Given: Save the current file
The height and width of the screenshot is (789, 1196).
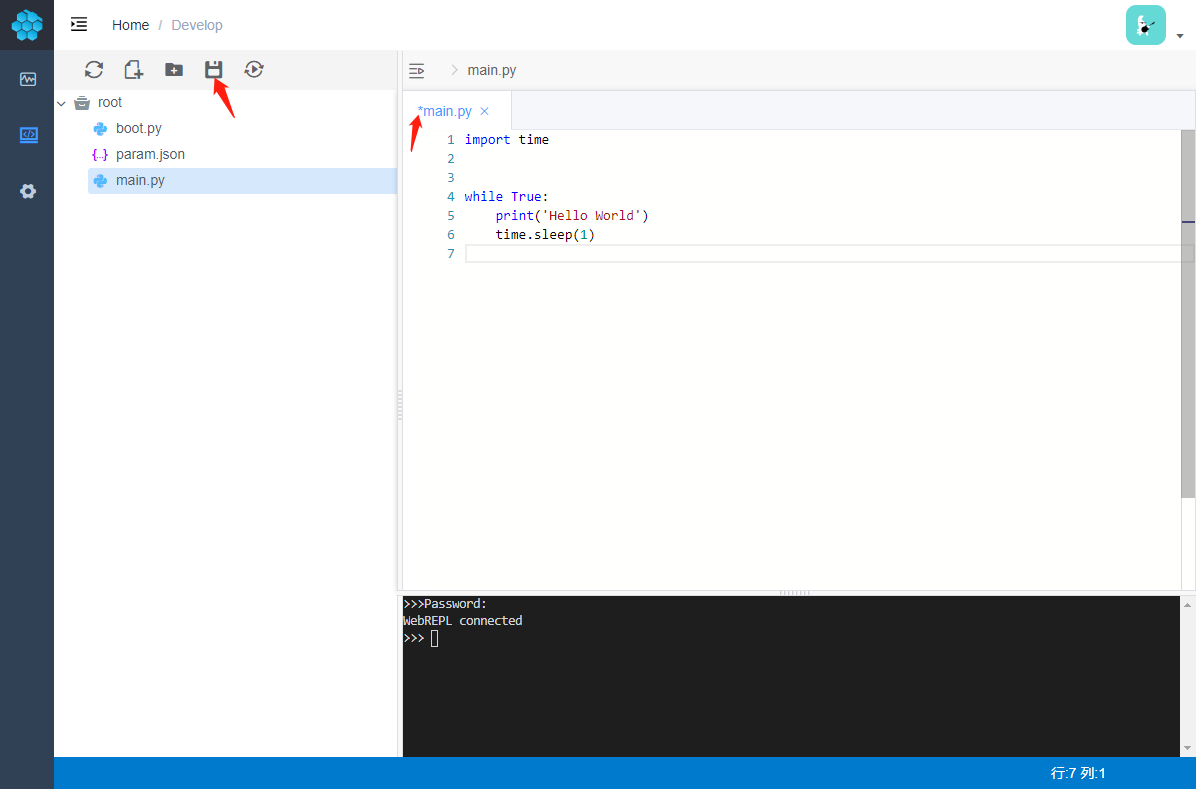Looking at the screenshot, I should click(x=214, y=69).
